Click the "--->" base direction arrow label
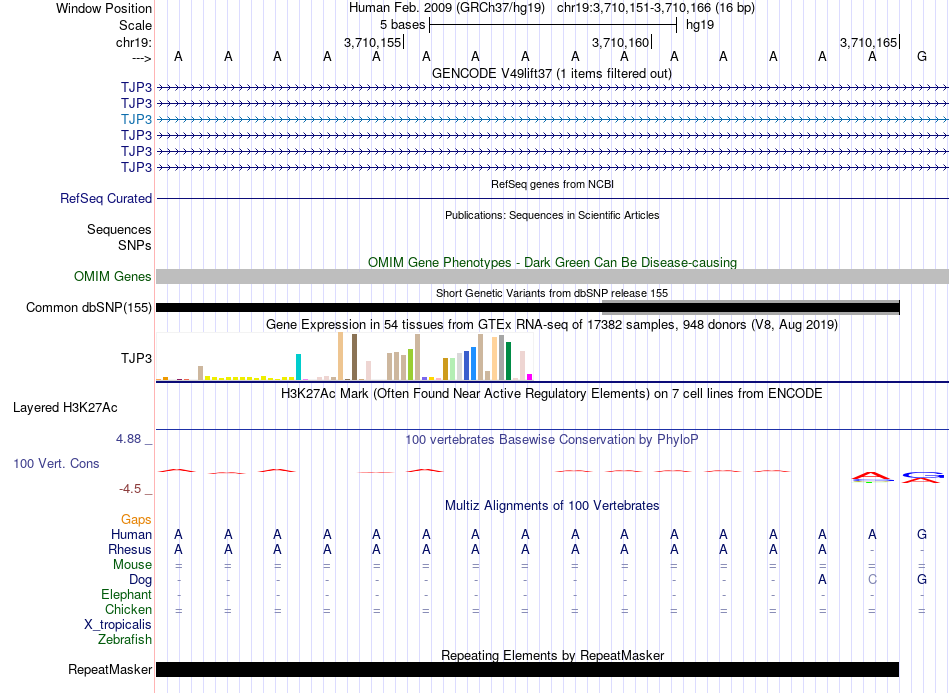 [142, 58]
